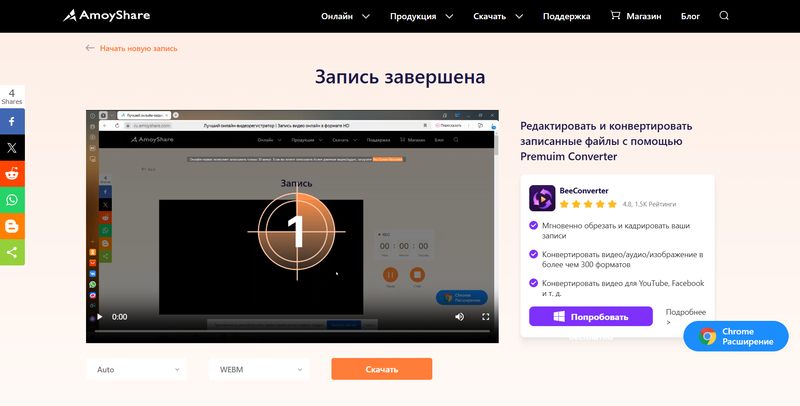Screen dimensions: 800x406
Task: Open the Auto quality dropdown
Action: pyautogui.click(x=136, y=369)
